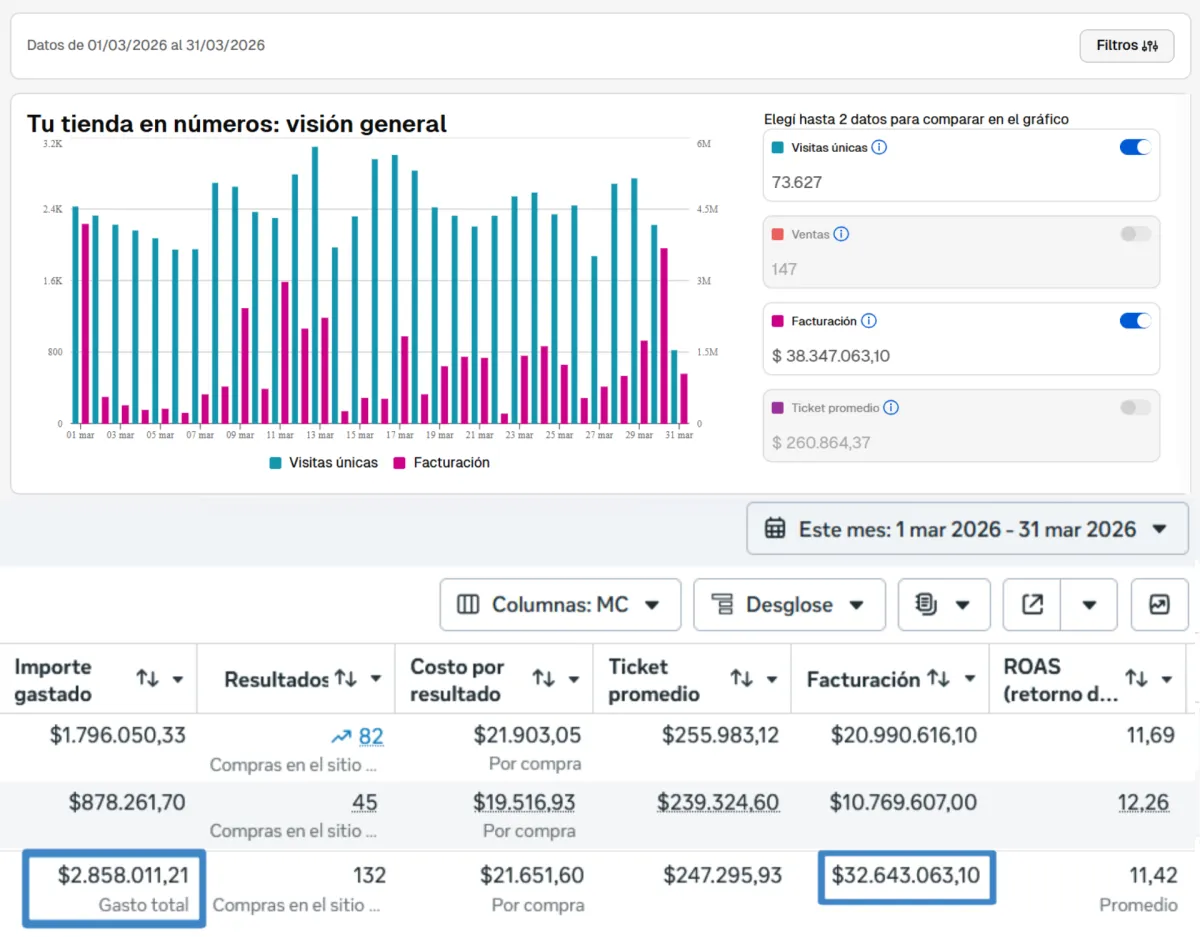1200x937 pixels.
Task: Disable the Visitas únicas toggle
Action: 1135,147
